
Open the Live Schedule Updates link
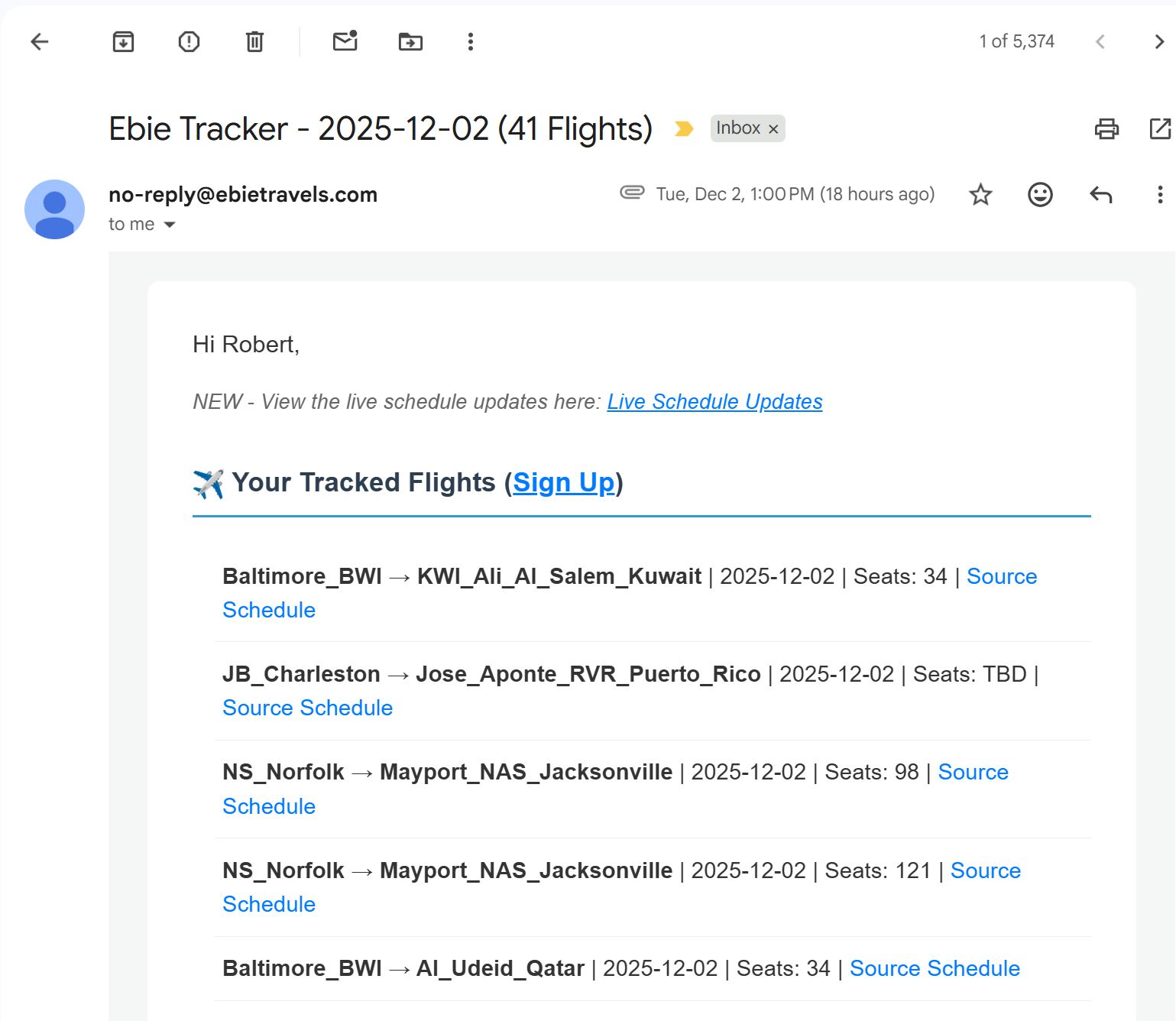[x=714, y=402]
